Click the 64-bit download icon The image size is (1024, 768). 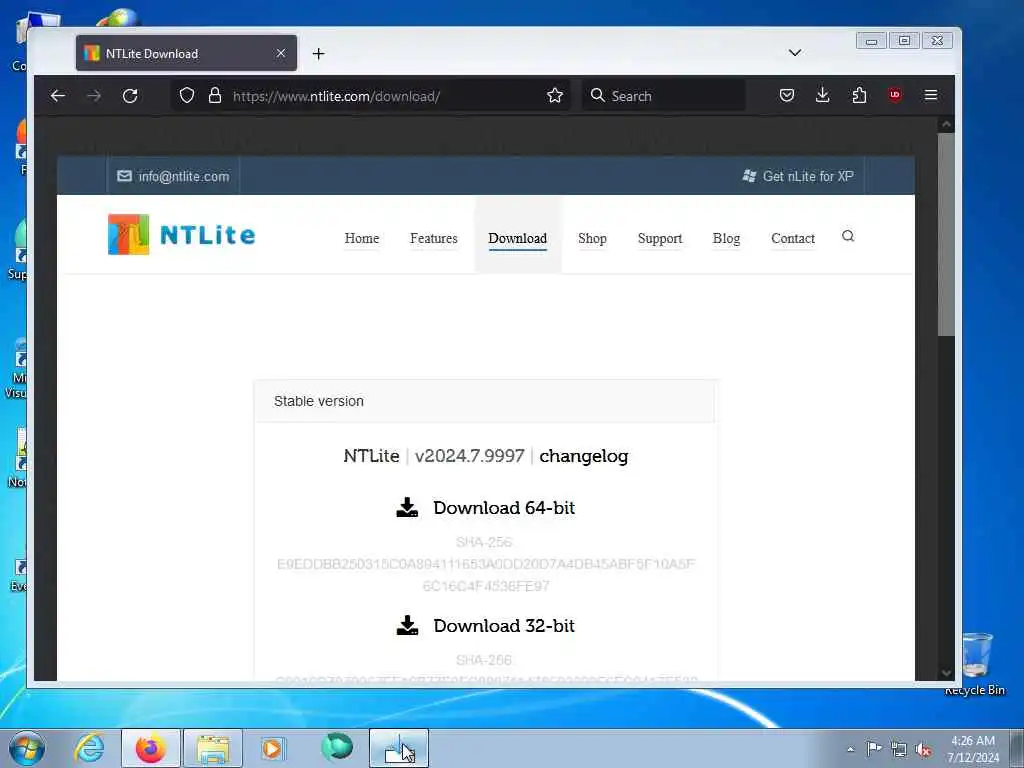pos(407,507)
